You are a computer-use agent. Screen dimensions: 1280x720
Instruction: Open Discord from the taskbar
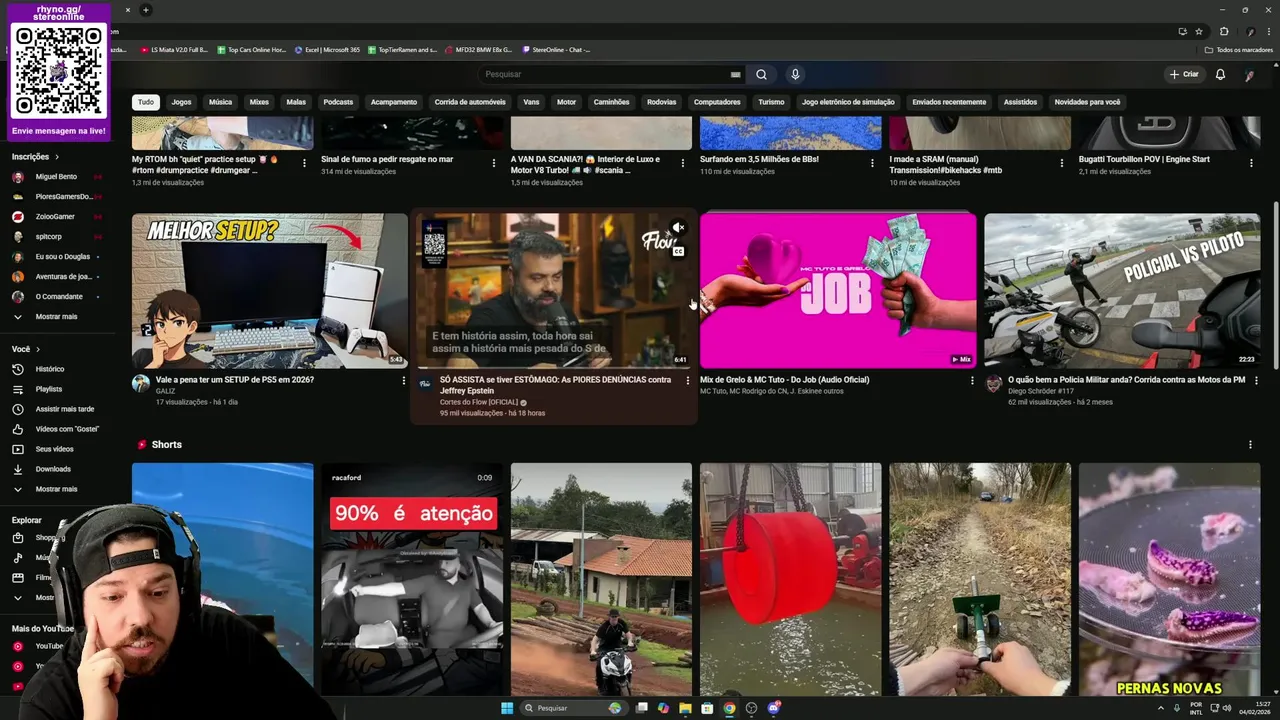point(774,708)
